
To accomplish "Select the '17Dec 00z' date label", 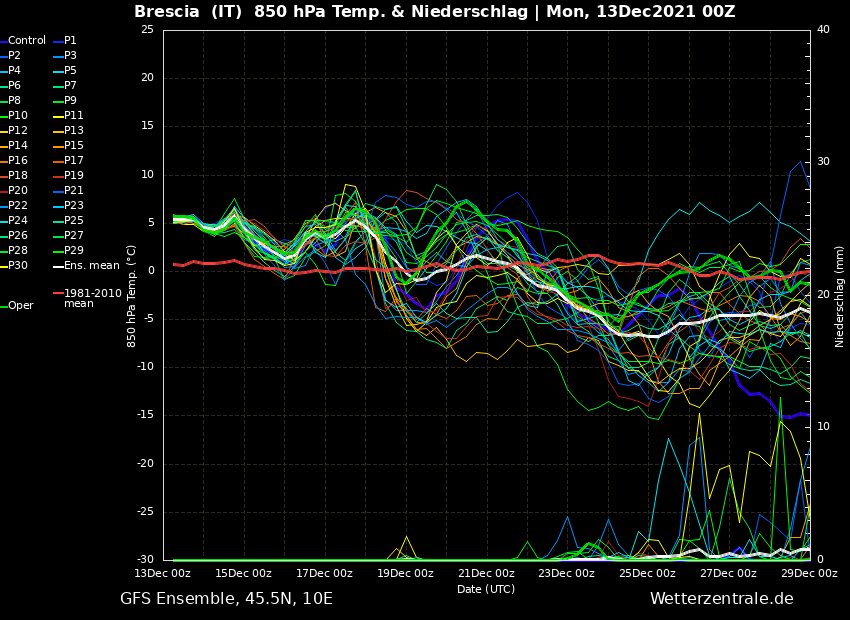I will pos(326,573).
